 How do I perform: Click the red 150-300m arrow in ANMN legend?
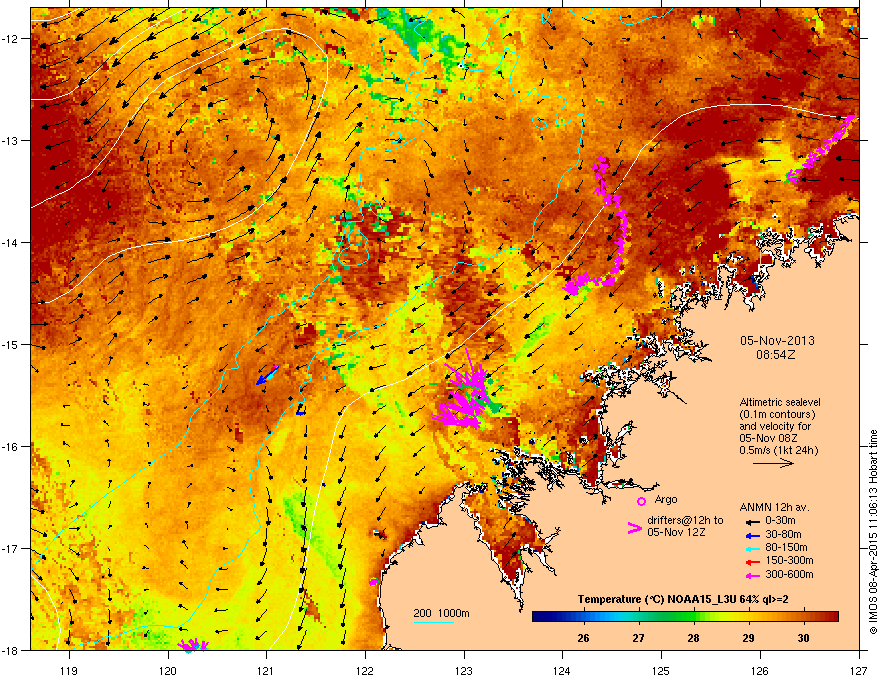click(752, 562)
